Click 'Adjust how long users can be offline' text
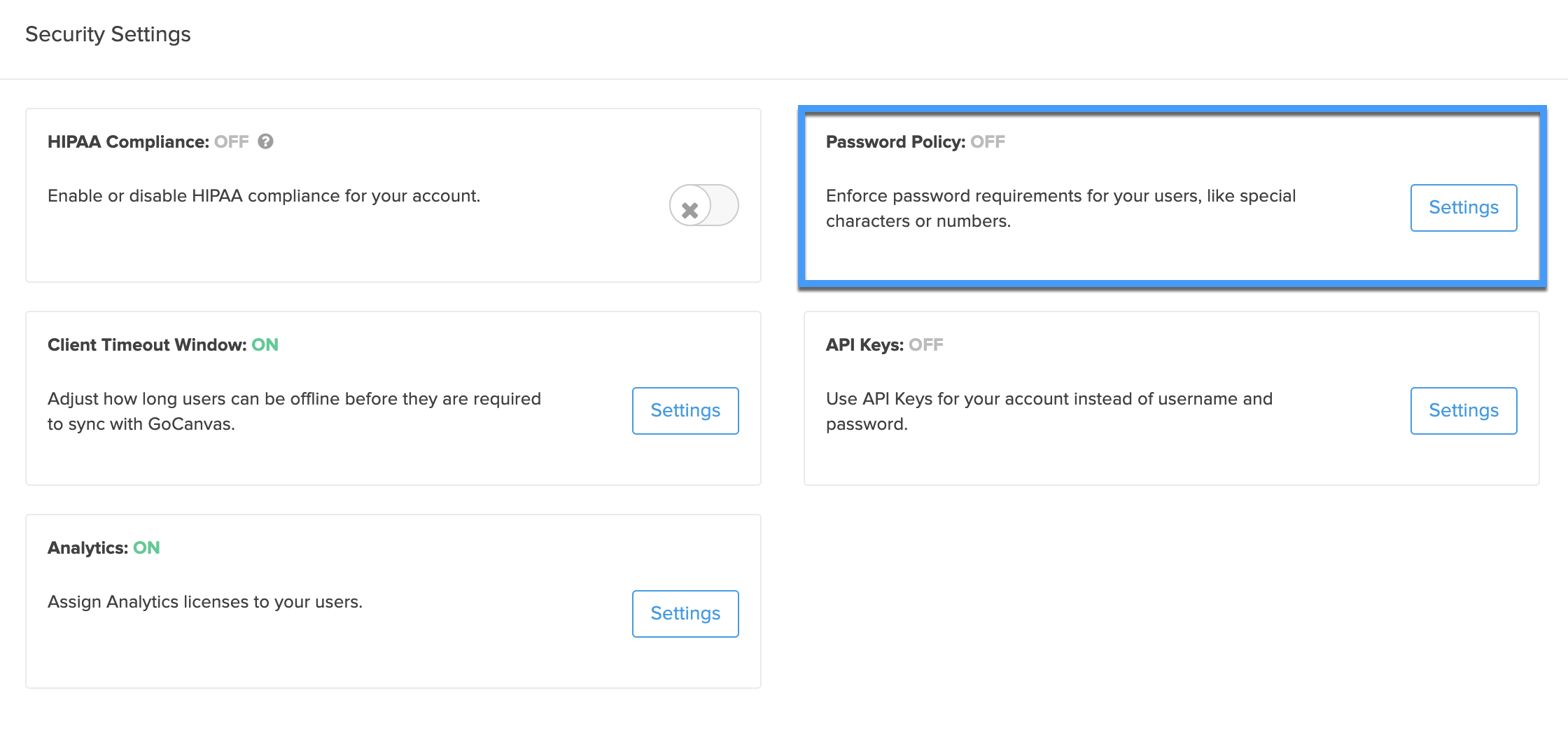Viewport: 1568px width, 735px height. tap(294, 412)
